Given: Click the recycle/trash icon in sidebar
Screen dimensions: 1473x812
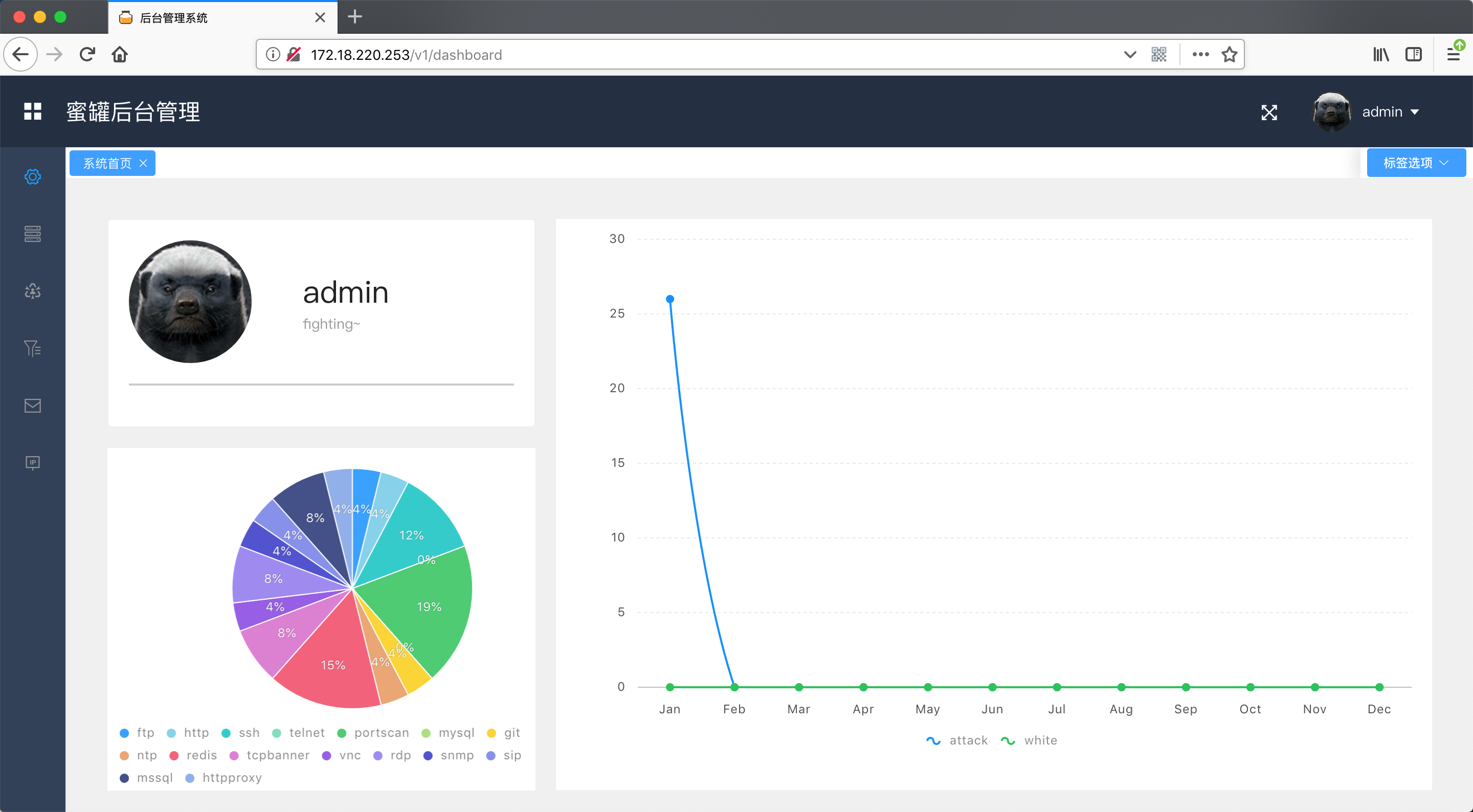Looking at the screenshot, I should pyautogui.click(x=32, y=291).
